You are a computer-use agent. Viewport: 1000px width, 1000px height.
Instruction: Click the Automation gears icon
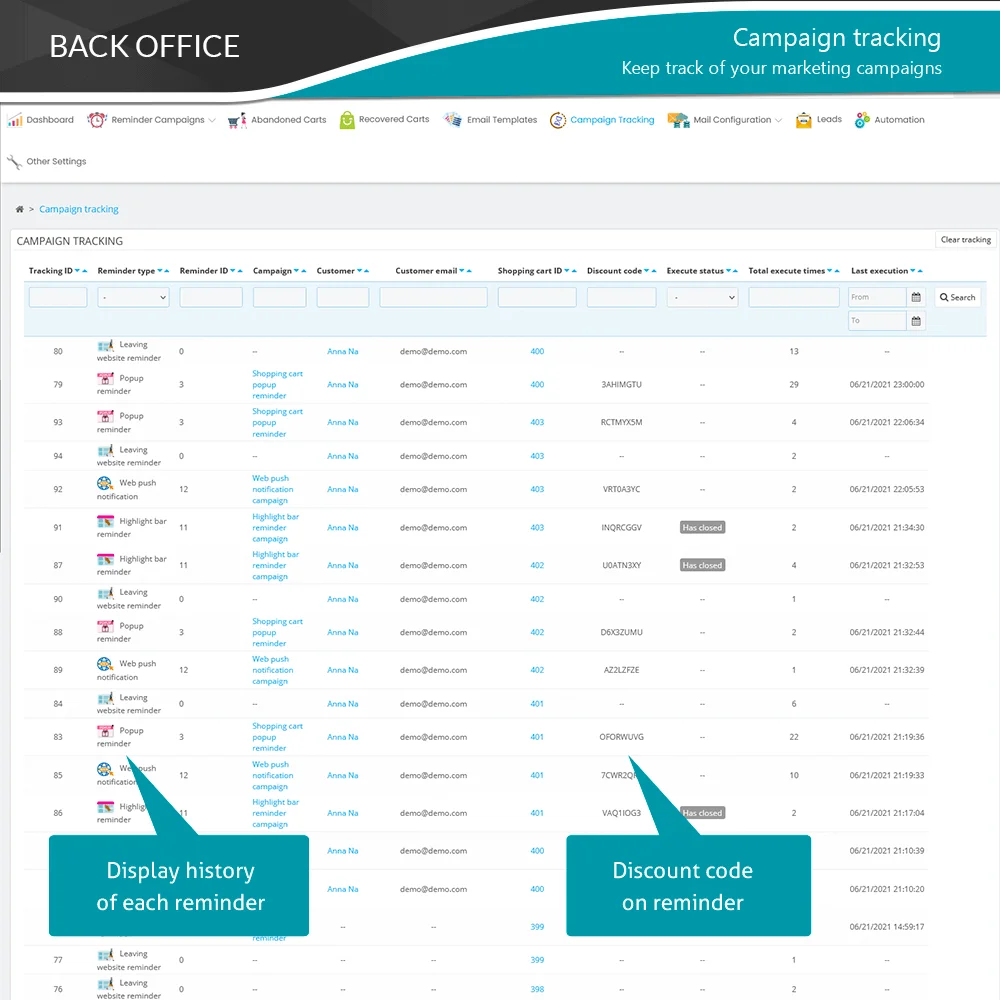coord(862,120)
